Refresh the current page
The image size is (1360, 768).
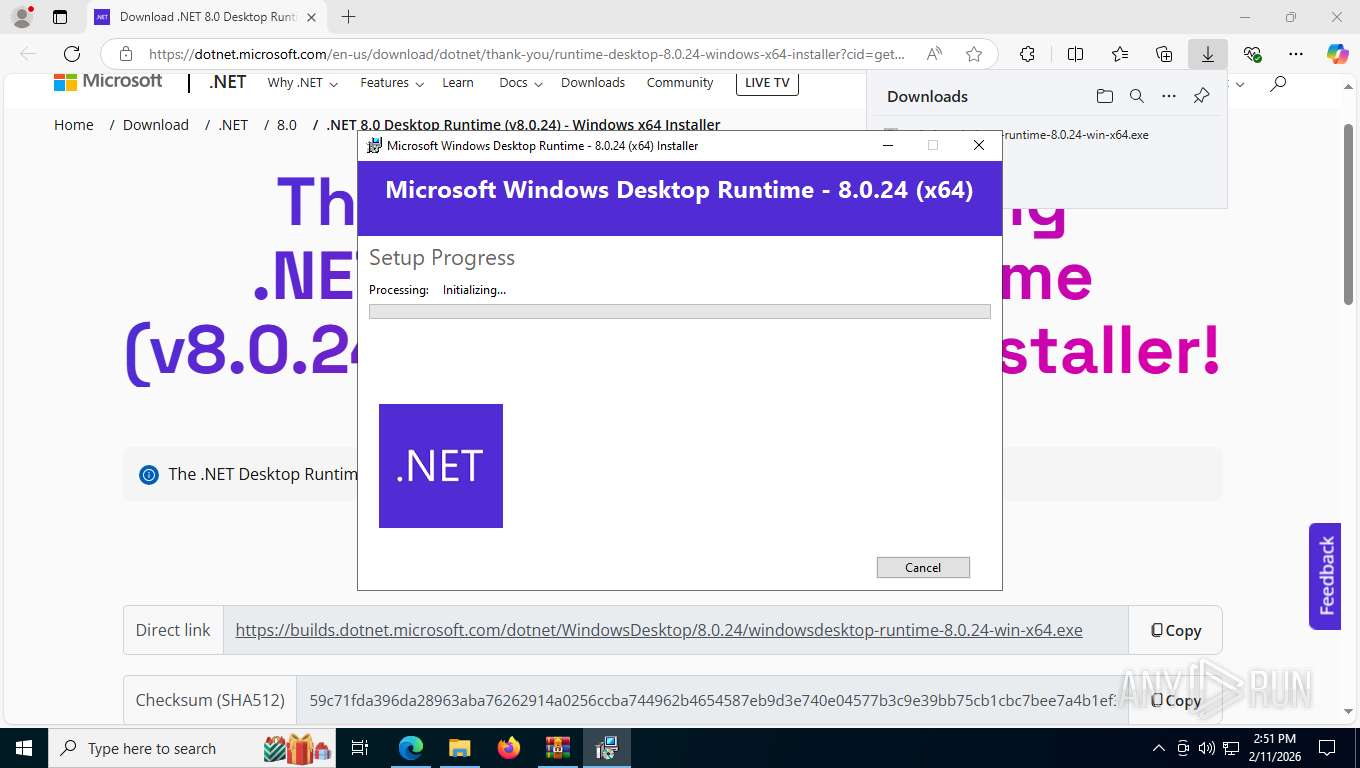pyautogui.click(x=71, y=54)
